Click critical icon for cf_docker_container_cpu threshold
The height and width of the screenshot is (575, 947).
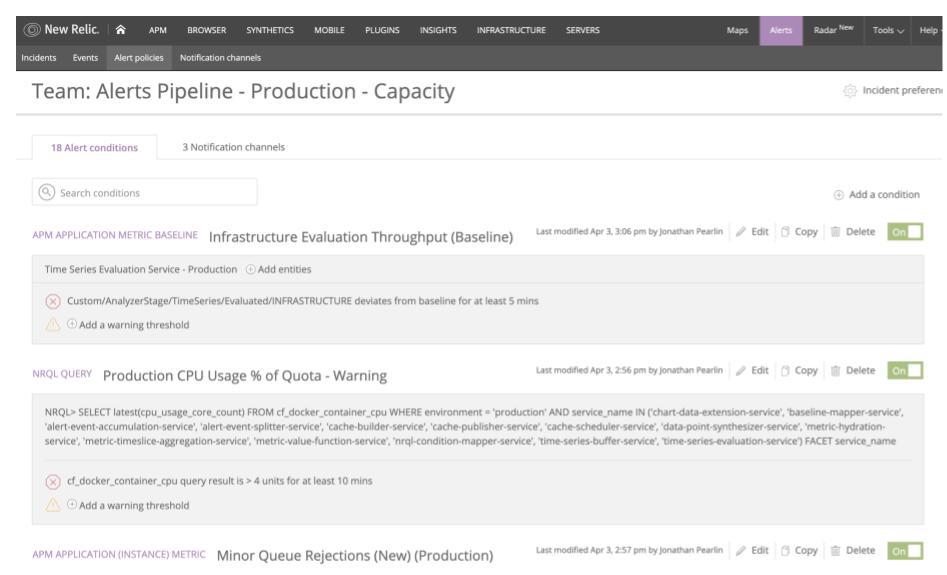coord(53,481)
